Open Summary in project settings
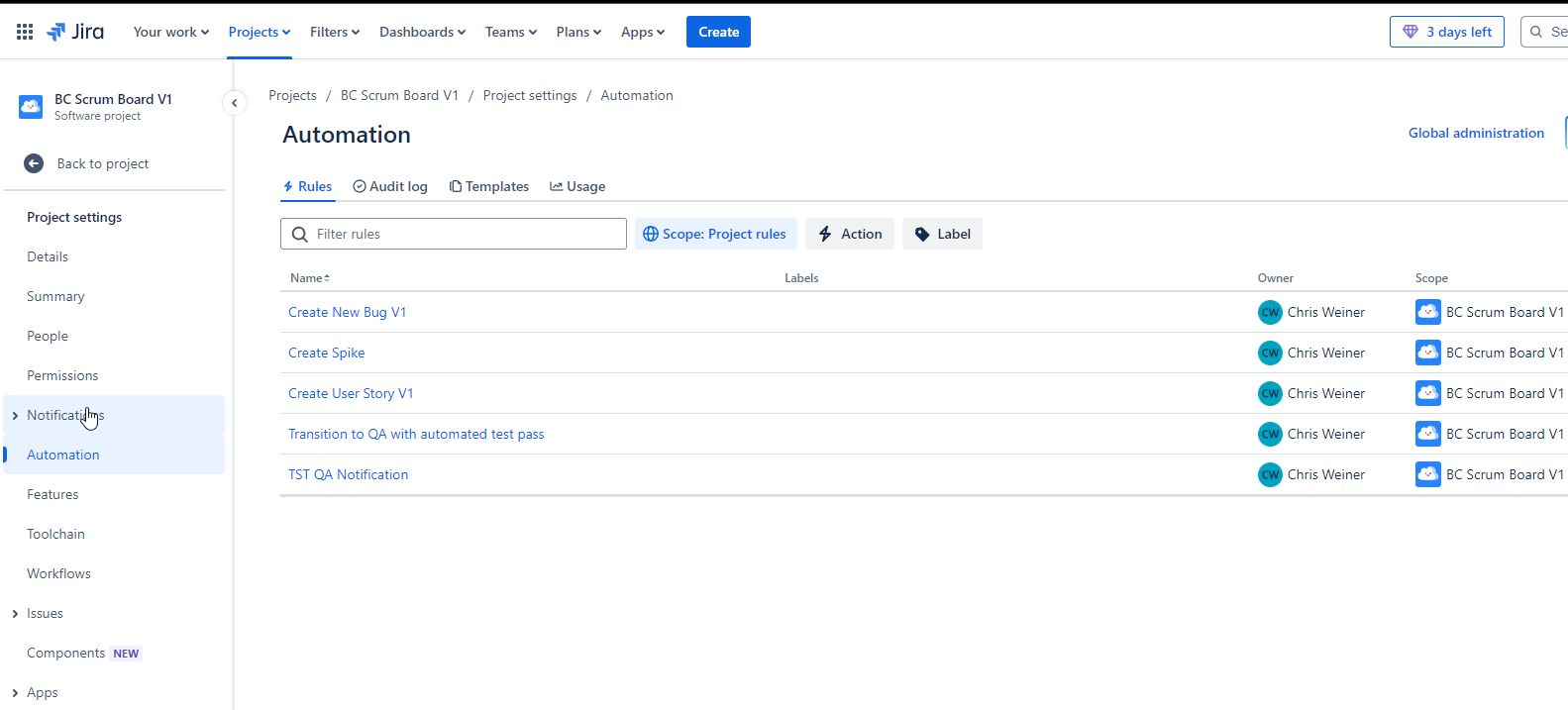The width and height of the screenshot is (1568, 710). (55, 296)
